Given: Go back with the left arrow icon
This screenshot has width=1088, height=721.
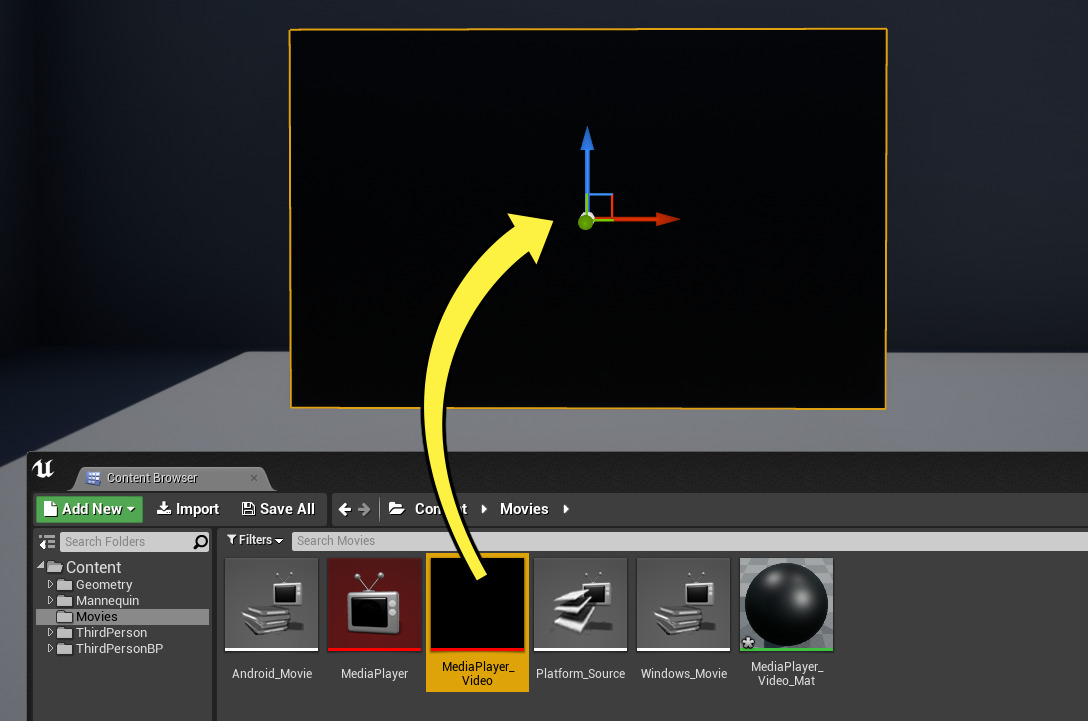Looking at the screenshot, I should pos(344,509).
